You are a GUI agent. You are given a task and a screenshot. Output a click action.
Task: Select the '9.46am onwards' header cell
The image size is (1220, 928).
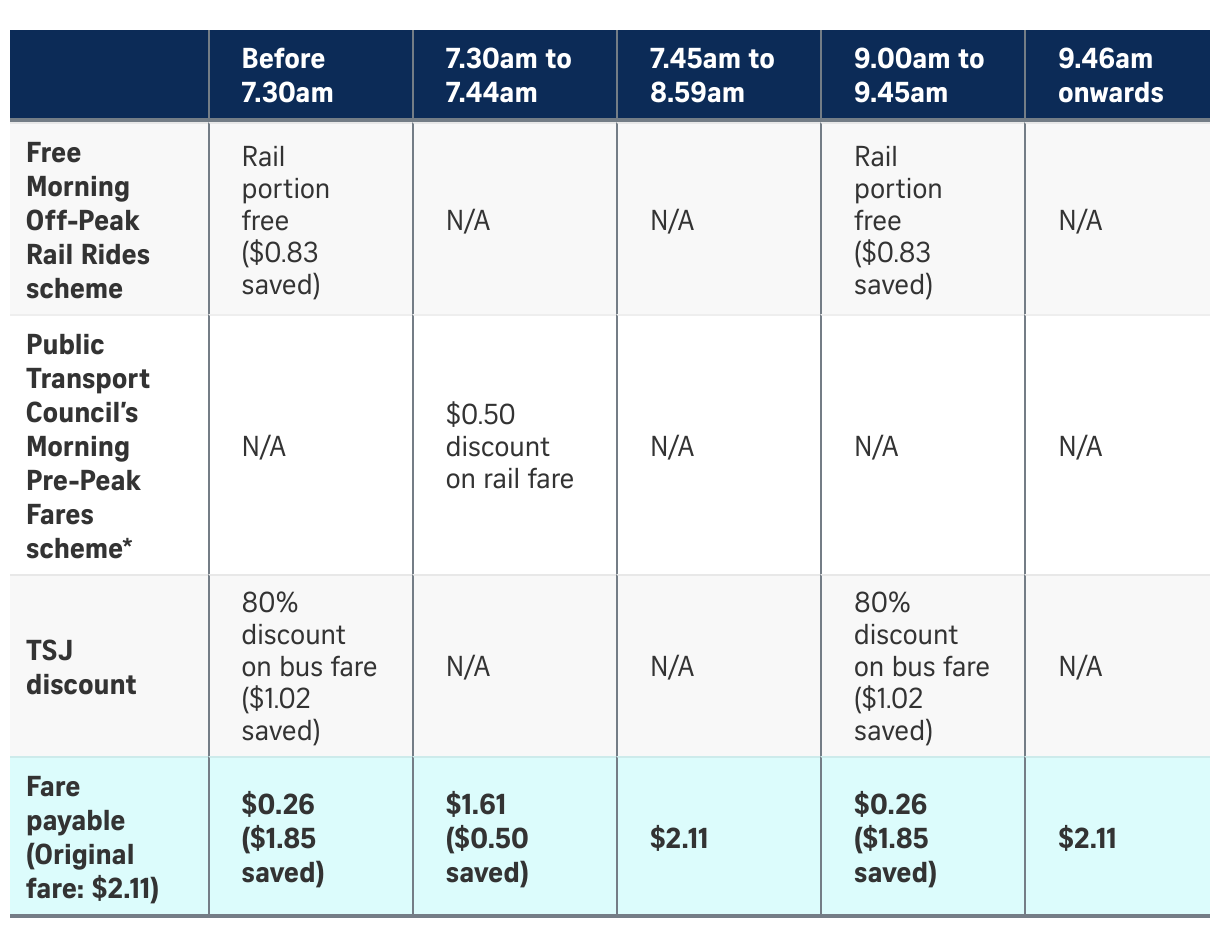pyautogui.click(x=1110, y=76)
